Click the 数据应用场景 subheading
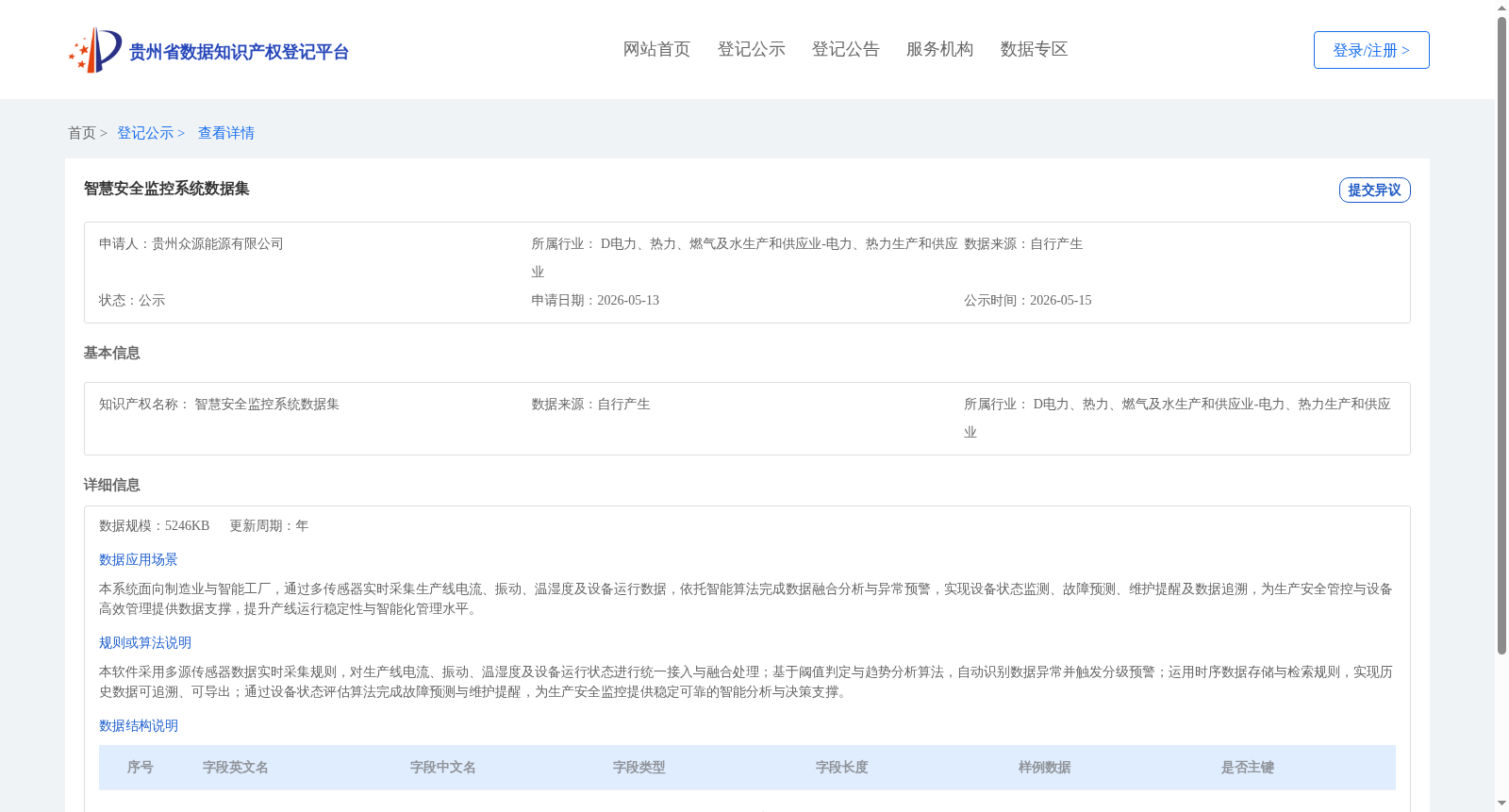Image resolution: width=1509 pixels, height=812 pixels. (139, 559)
